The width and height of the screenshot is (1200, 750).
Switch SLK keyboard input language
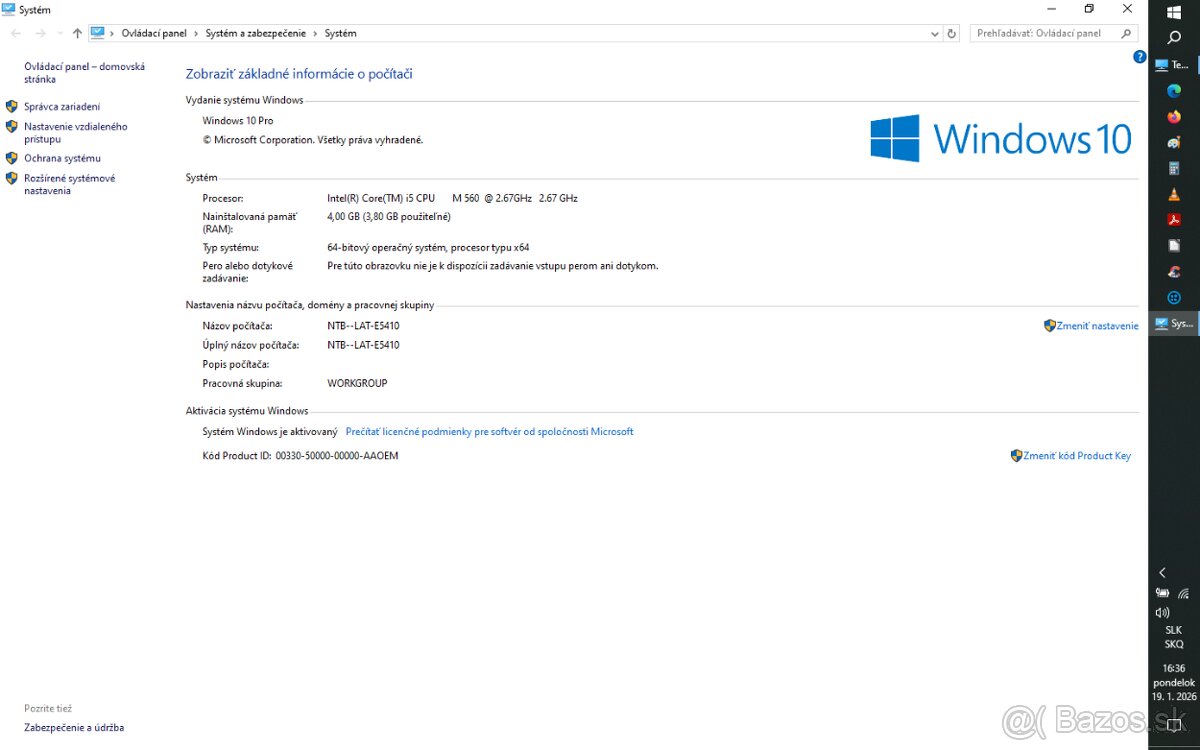point(1174,637)
